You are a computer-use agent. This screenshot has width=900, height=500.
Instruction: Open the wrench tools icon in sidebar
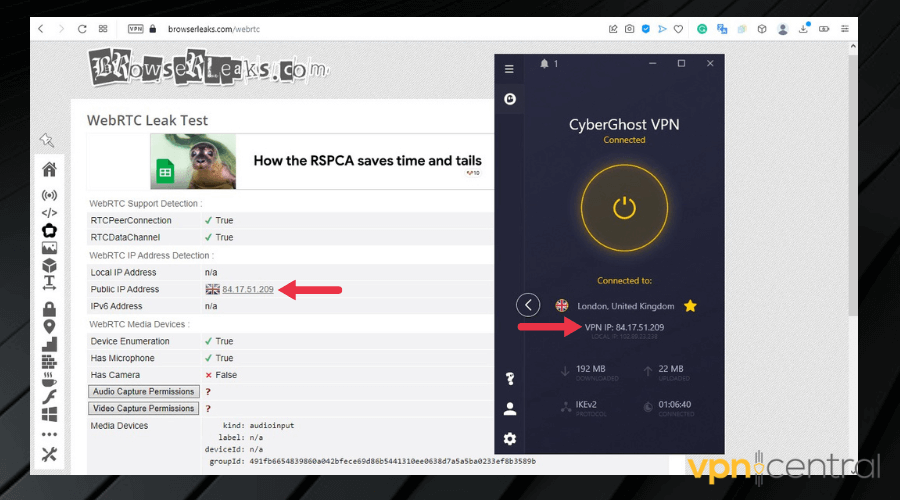pyautogui.click(x=49, y=454)
